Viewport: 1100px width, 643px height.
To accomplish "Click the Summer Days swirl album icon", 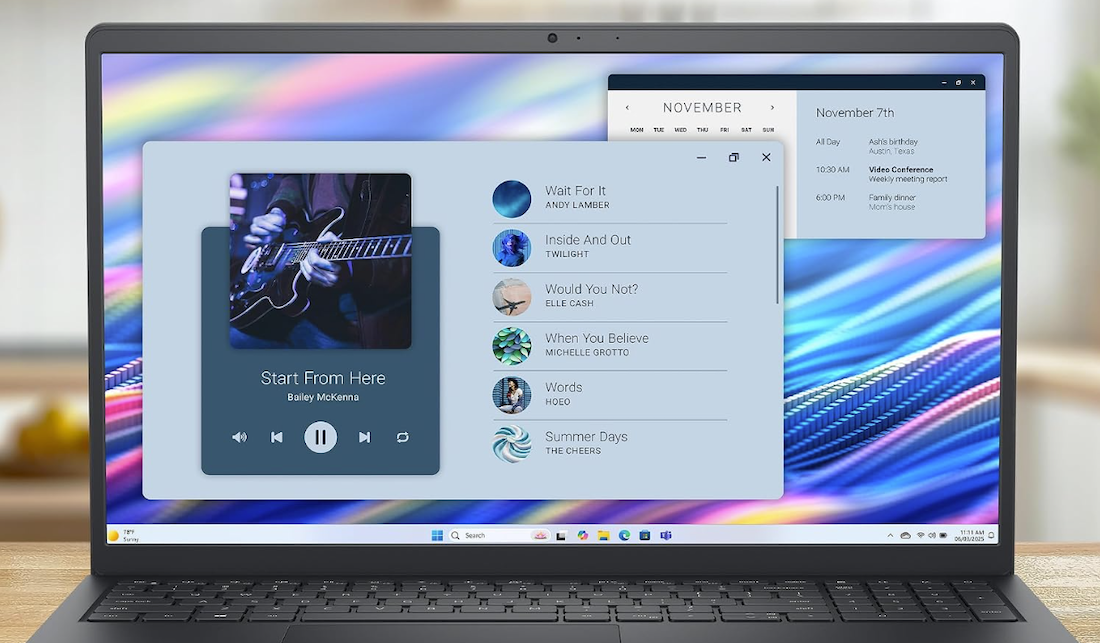I will (x=511, y=444).
